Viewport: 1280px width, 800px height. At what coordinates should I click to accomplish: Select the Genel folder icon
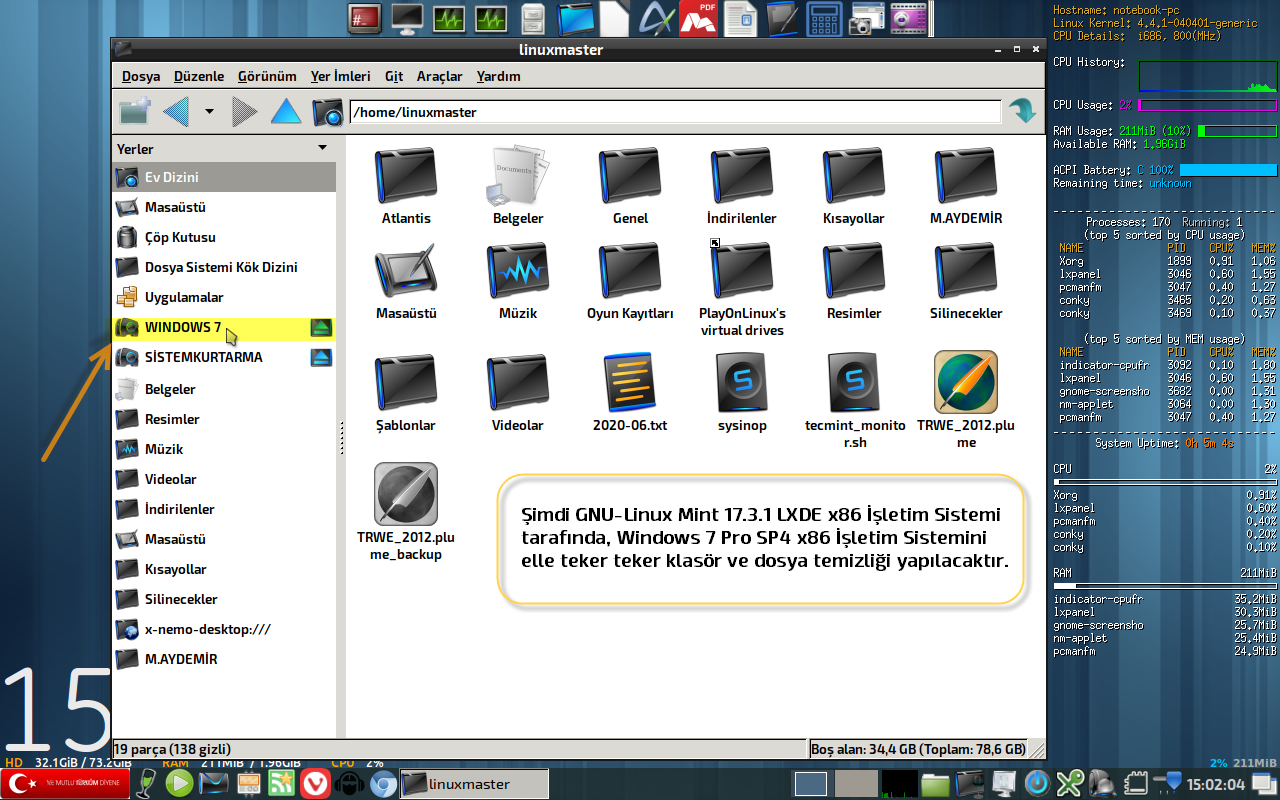click(x=630, y=176)
